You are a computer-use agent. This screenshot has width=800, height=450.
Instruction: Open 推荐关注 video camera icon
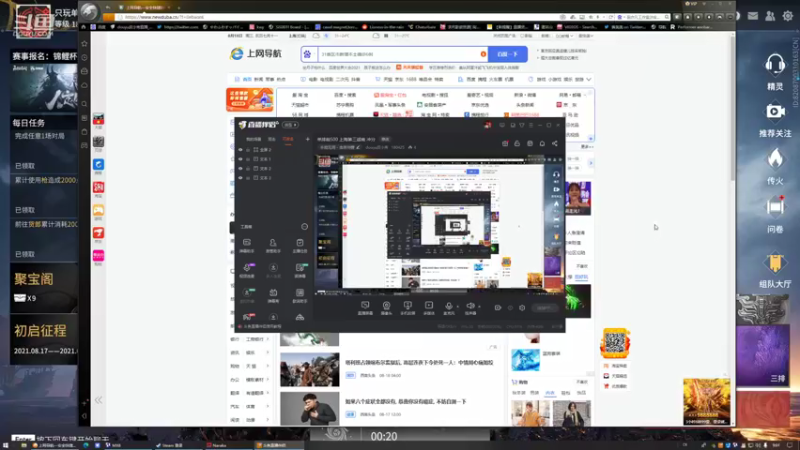[x=775, y=111]
